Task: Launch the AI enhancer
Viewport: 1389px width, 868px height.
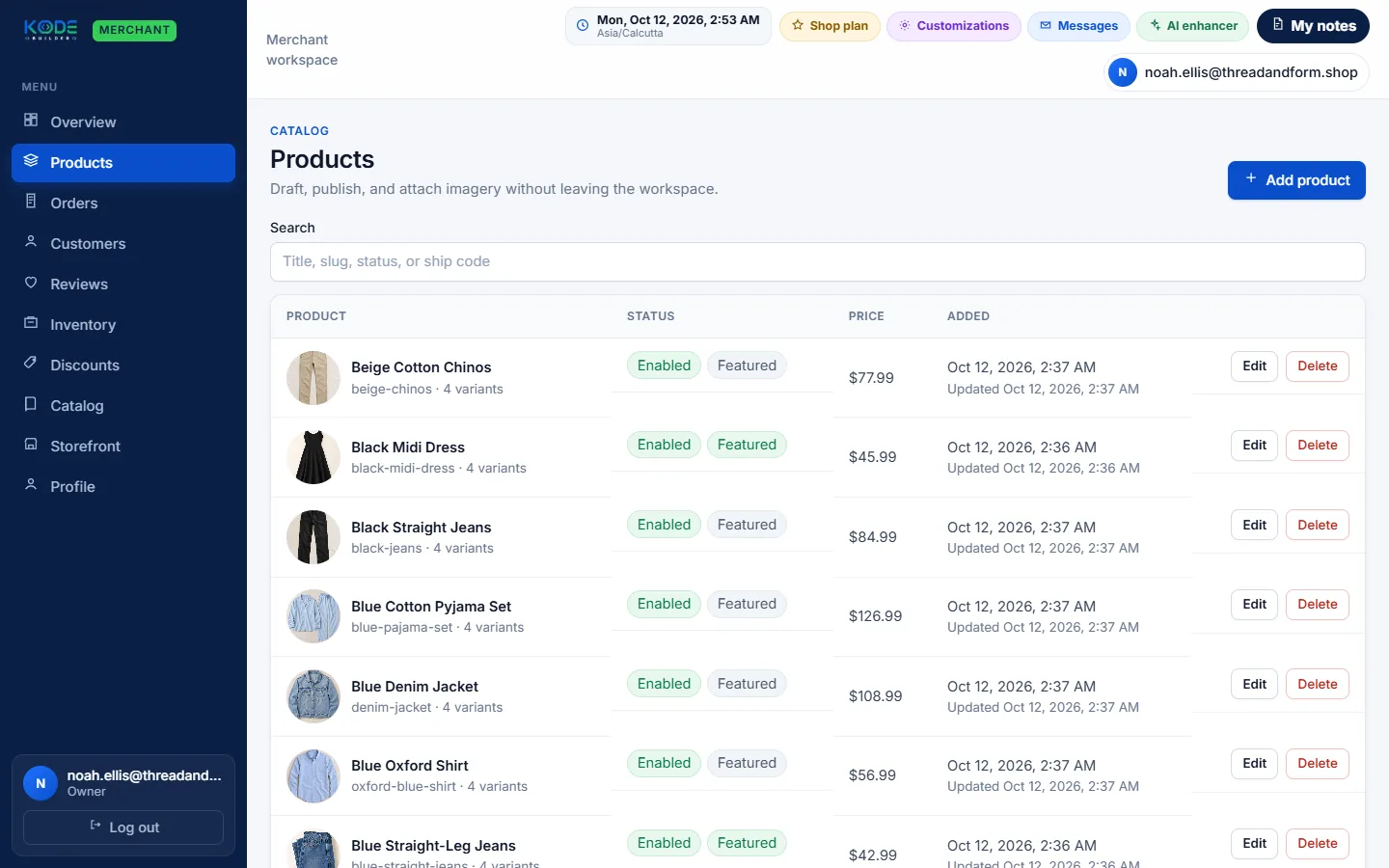Action: [x=1192, y=26]
